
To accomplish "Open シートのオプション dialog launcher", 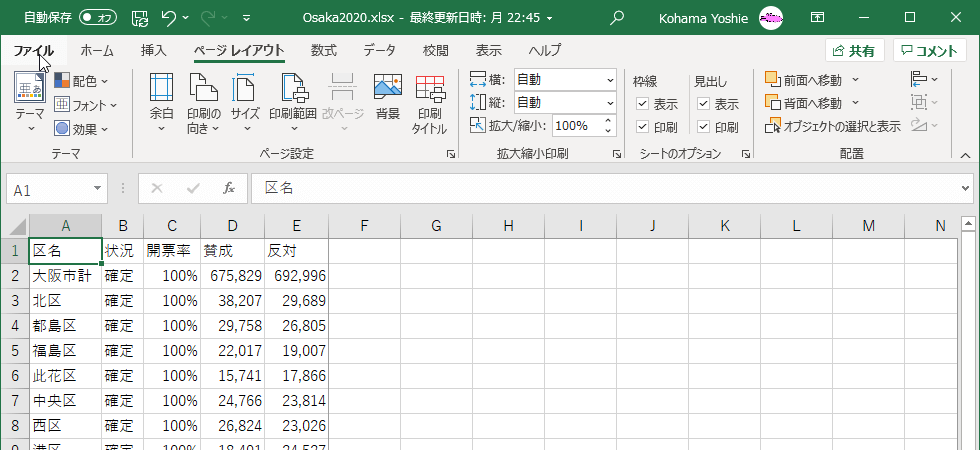I will point(745,154).
